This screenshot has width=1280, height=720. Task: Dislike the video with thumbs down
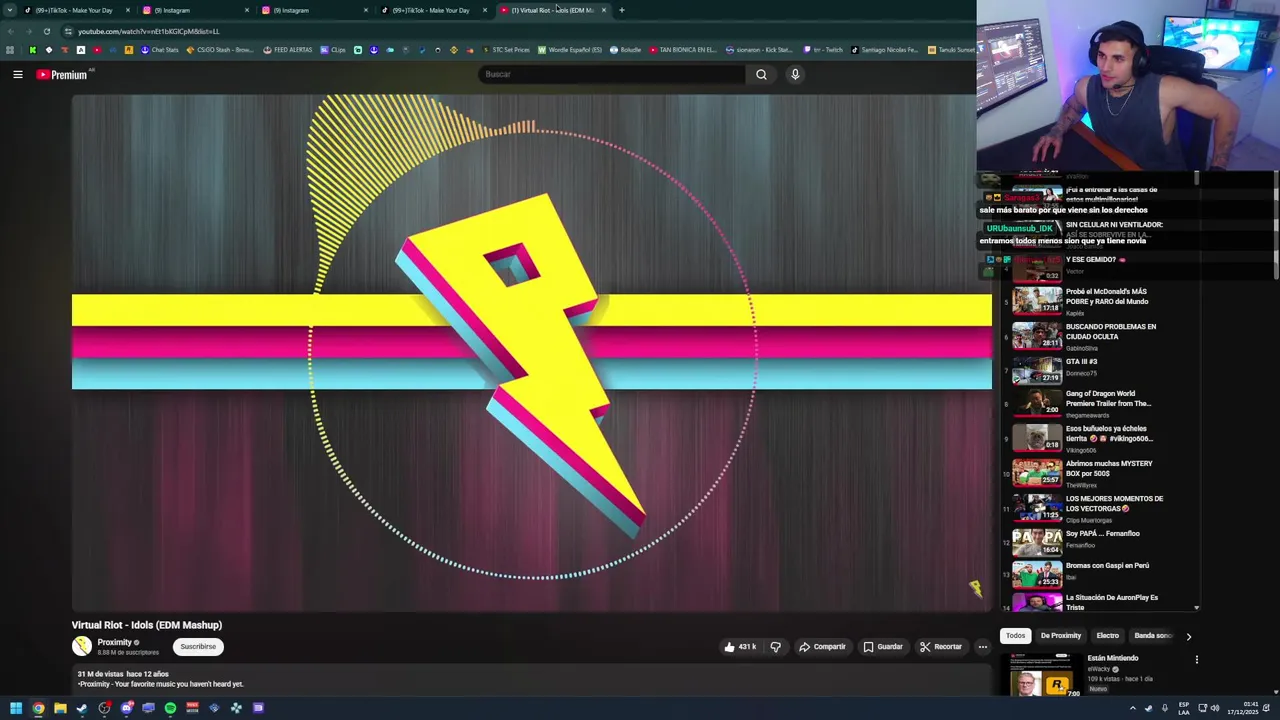coord(775,647)
